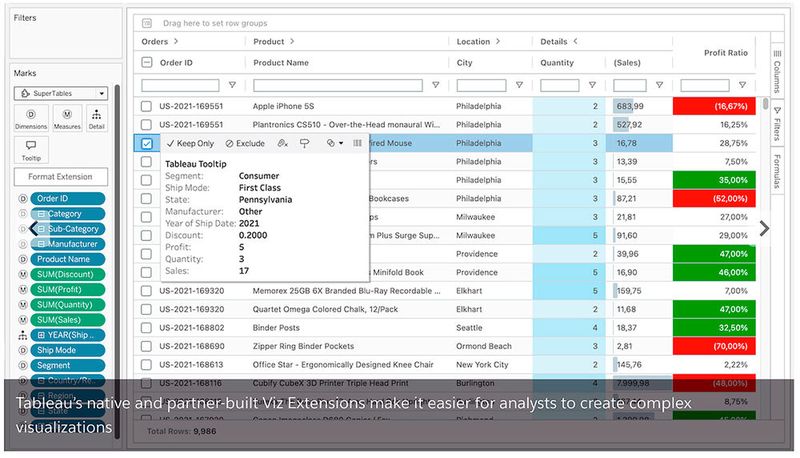This screenshot has width=800, height=458.
Task: Click the 683,99 sales data bar cell
Action: point(639,106)
